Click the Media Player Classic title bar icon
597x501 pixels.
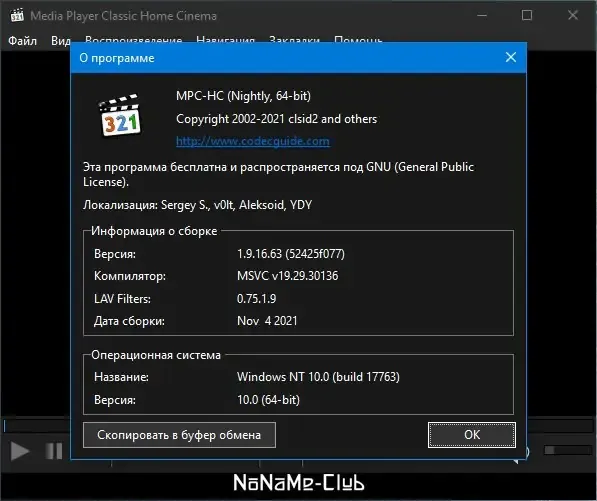pyautogui.click(x=17, y=16)
